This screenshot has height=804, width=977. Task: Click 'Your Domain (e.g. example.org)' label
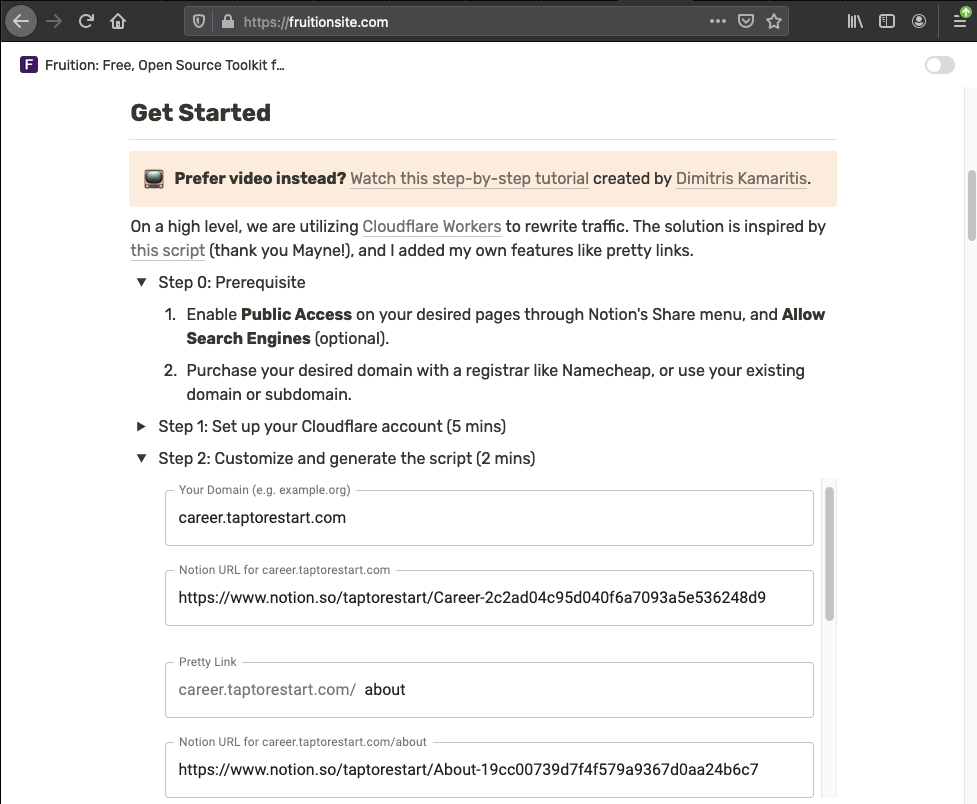click(x=264, y=490)
